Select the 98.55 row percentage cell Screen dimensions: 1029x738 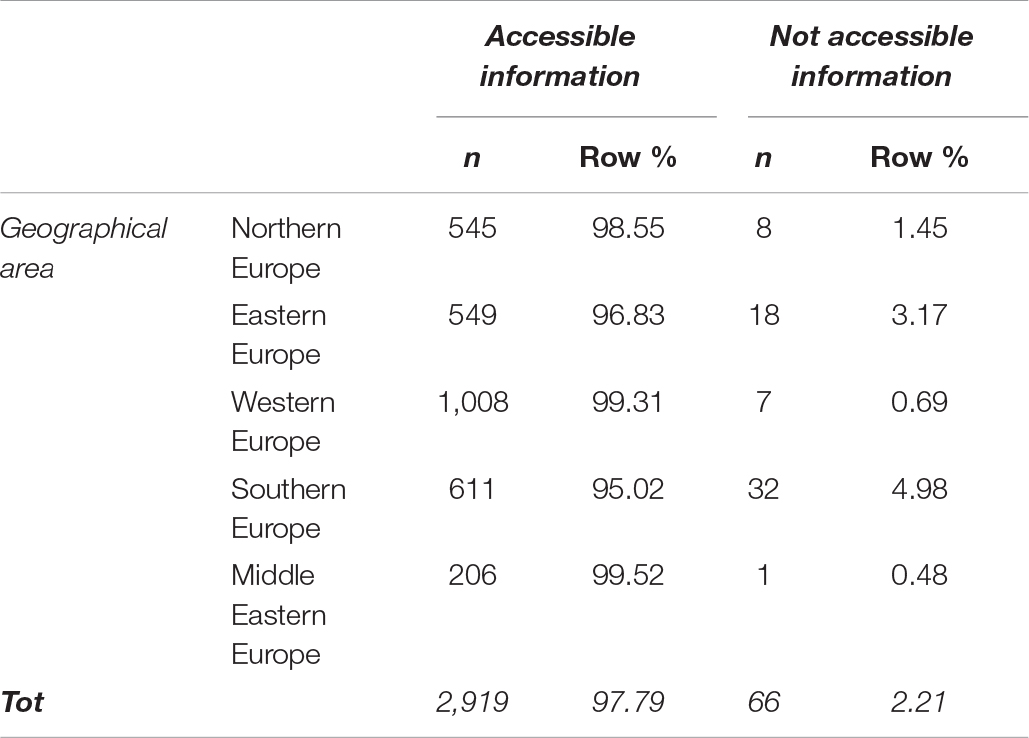628,228
